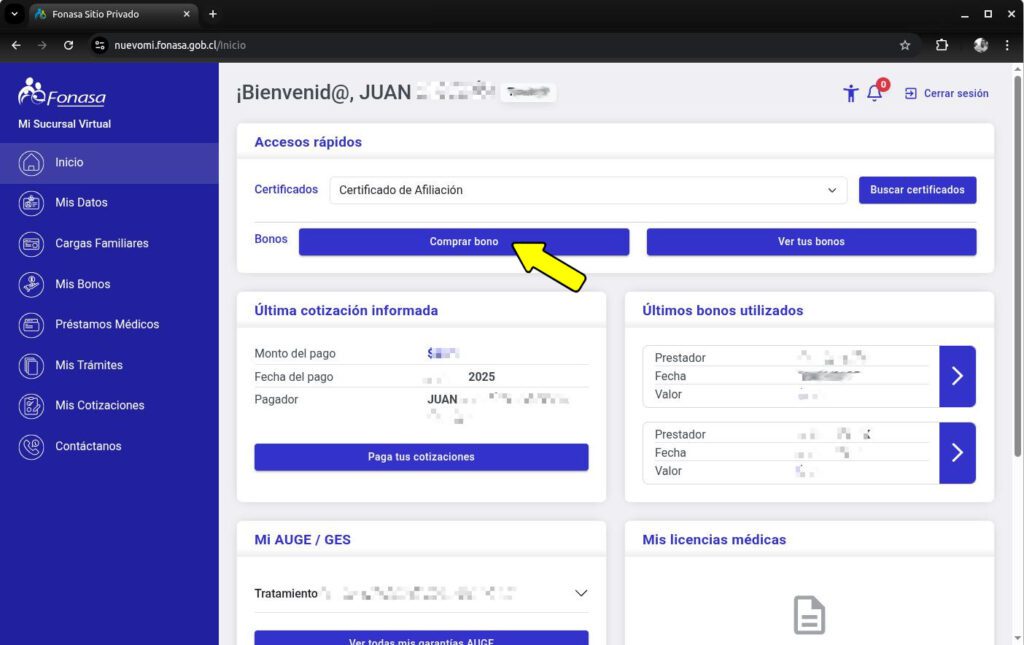Go to Inicio menu item
Screen dimensions: 1024x645
coord(109,163)
